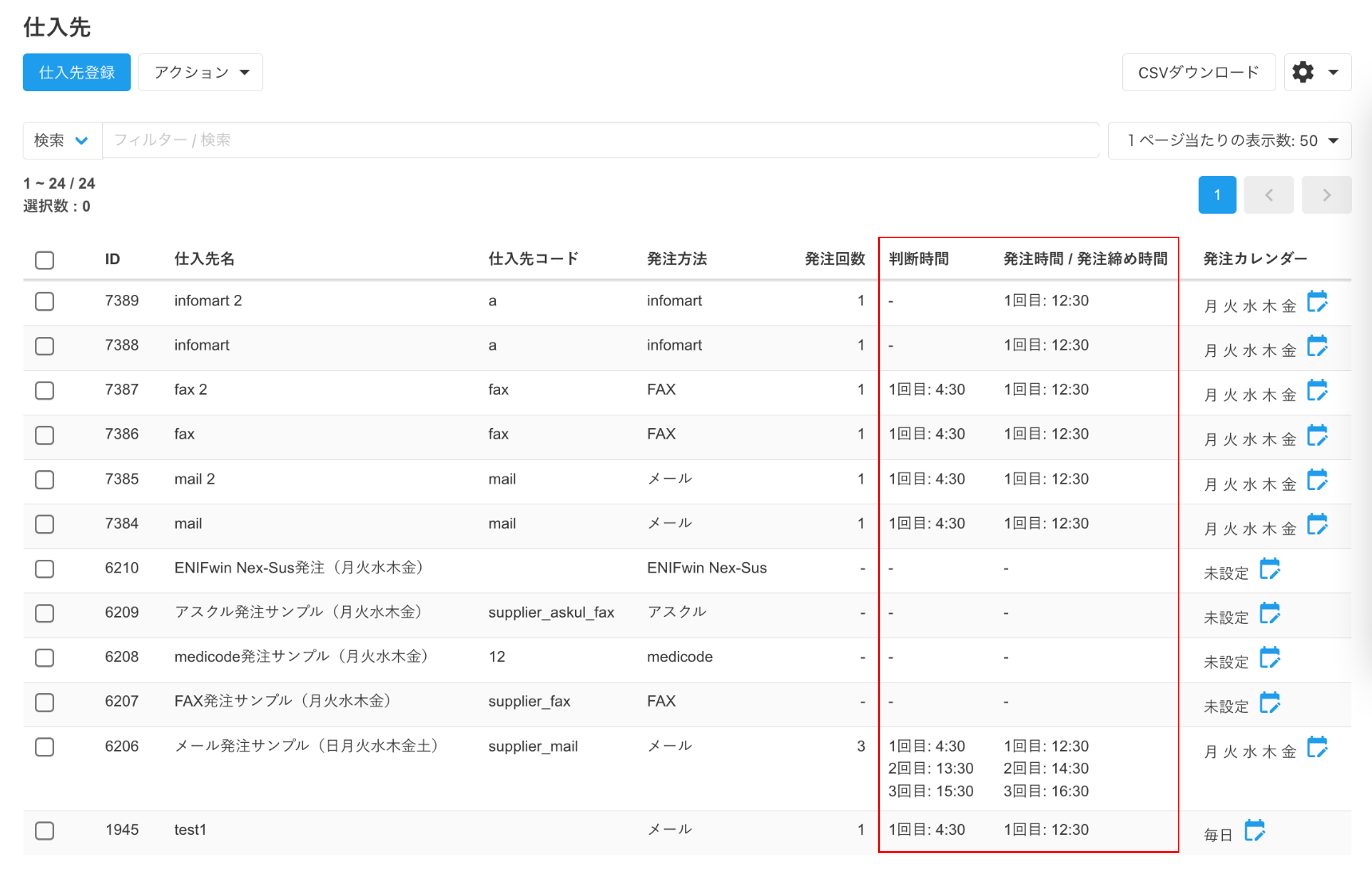The height and width of the screenshot is (896, 1372).
Task: Edit order calendar for fax 2 row
Action: coord(1317,390)
